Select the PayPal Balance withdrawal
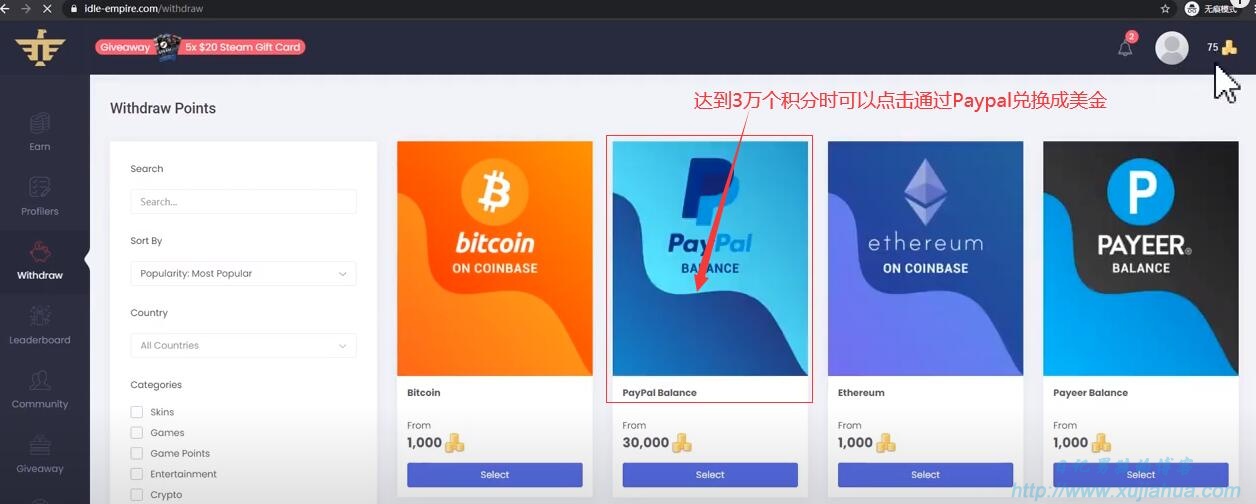The height and width of the screenshot is (504, 1256). click(x=710, y=474)
